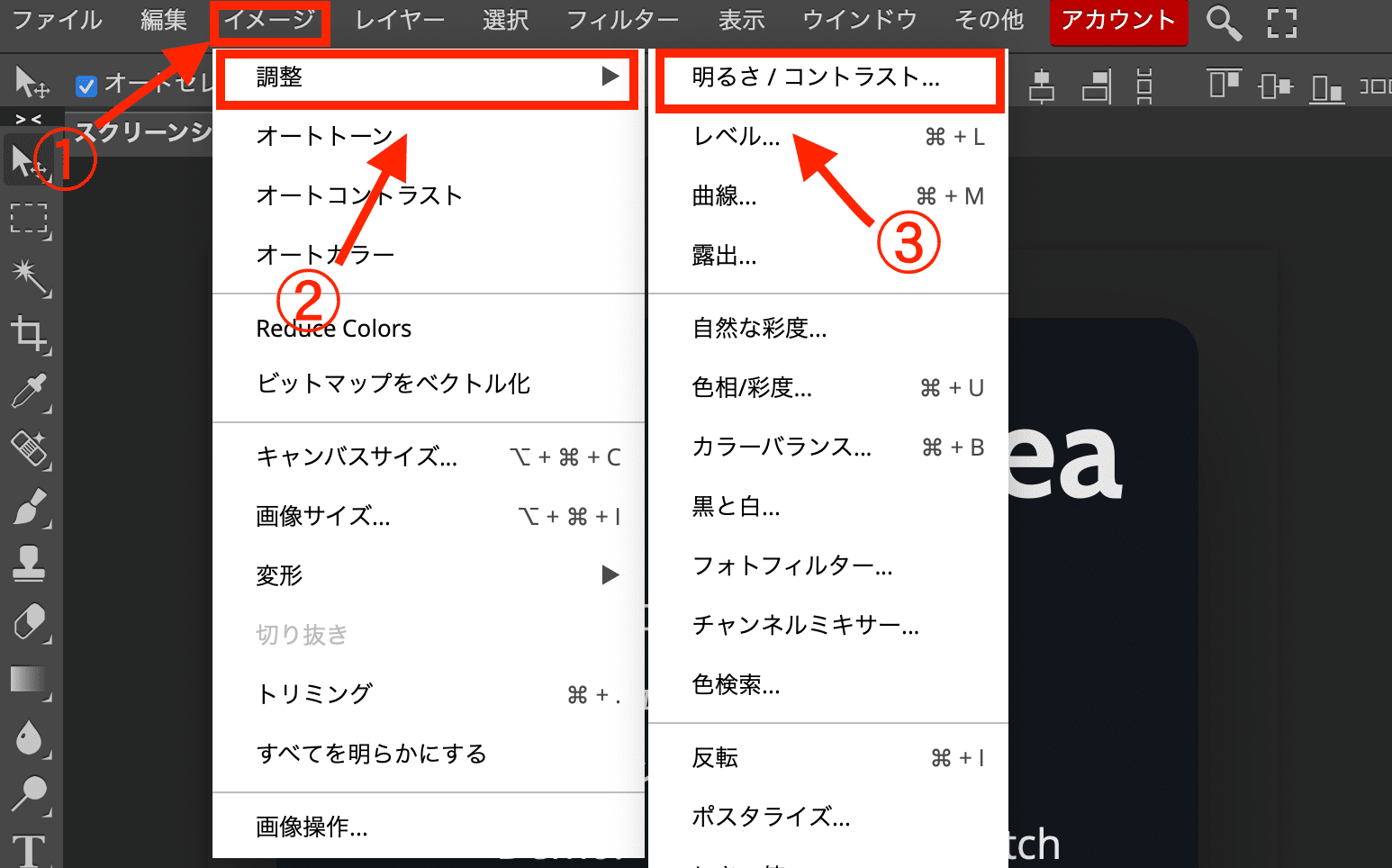This screenshot has width=1392, height=868.
Task: Choose the Eyedropper tool
Action: coord(30,392)
